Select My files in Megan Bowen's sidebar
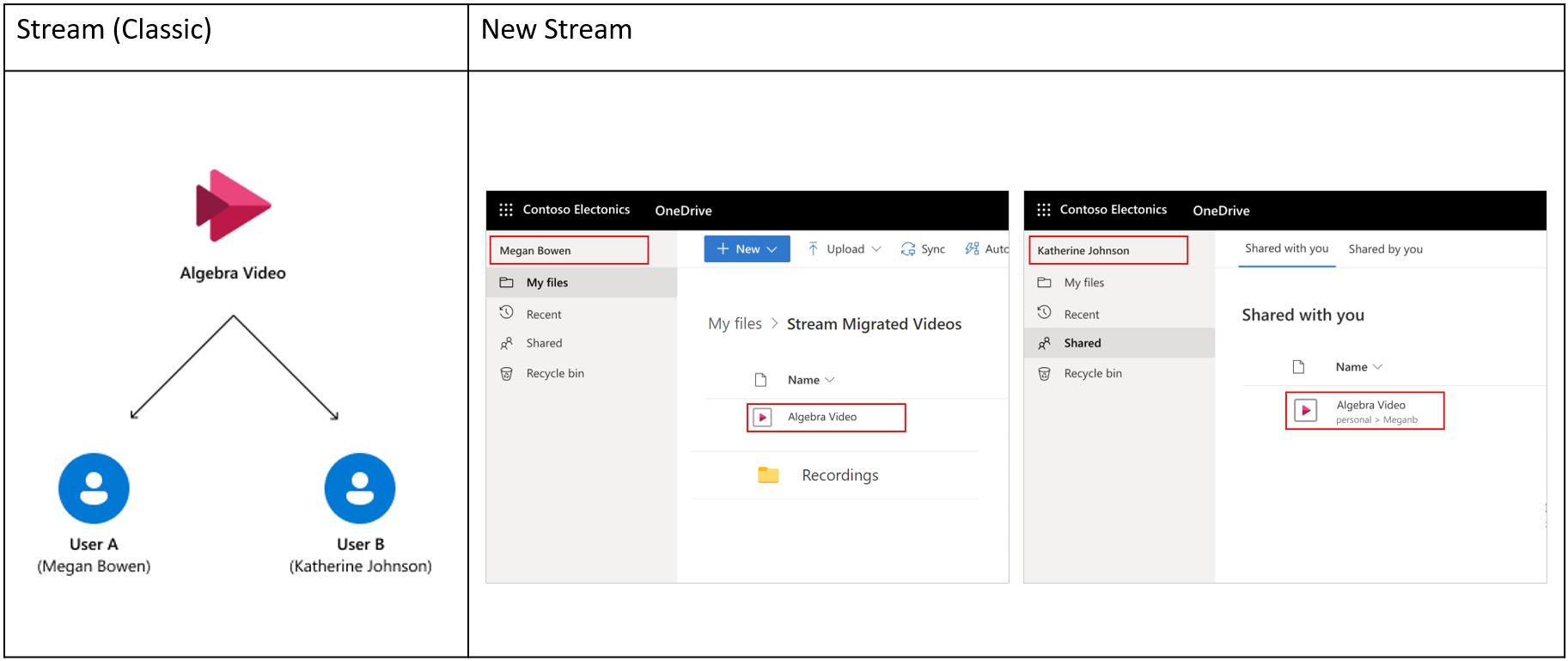 pyautogui.click(x=582, y=283)
